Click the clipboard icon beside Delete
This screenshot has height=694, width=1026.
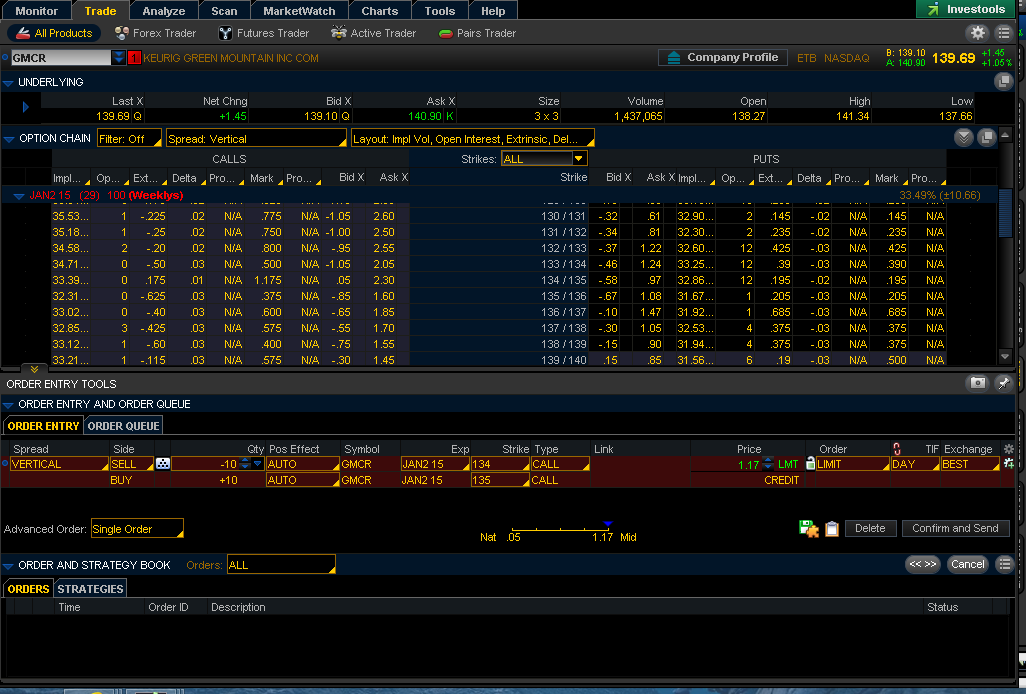(x=832, y=529)
